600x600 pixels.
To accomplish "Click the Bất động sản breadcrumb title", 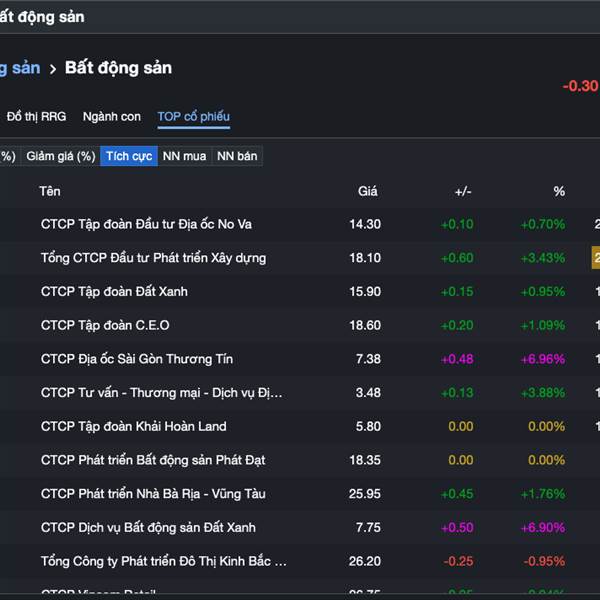I will [x=118, y=68].
